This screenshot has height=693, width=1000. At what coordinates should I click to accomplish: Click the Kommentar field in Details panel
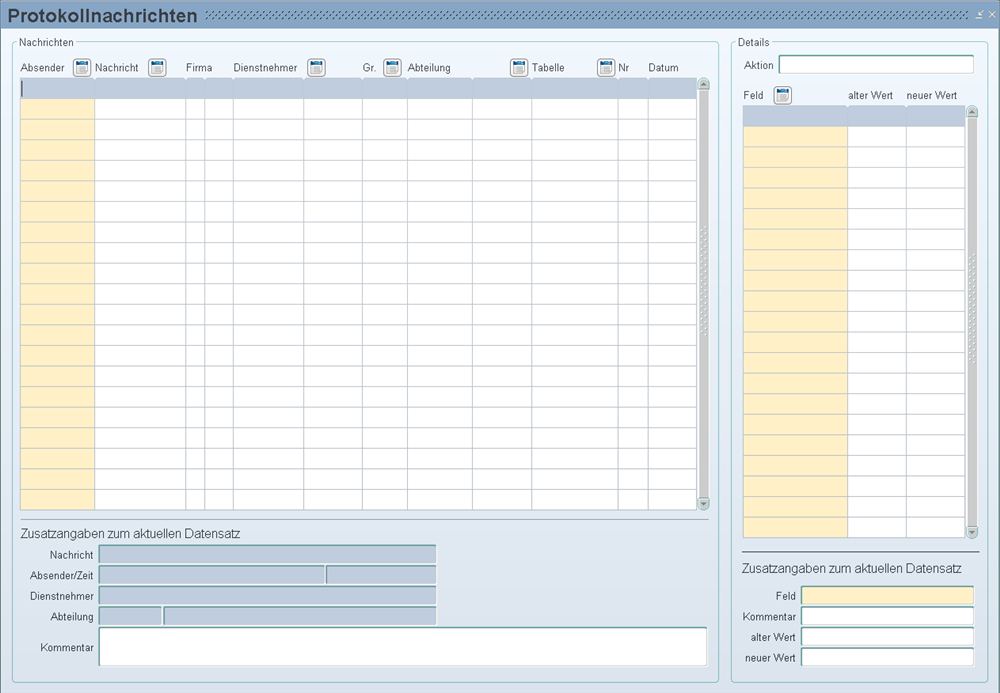pyautogui.click(x=887, y=616)
